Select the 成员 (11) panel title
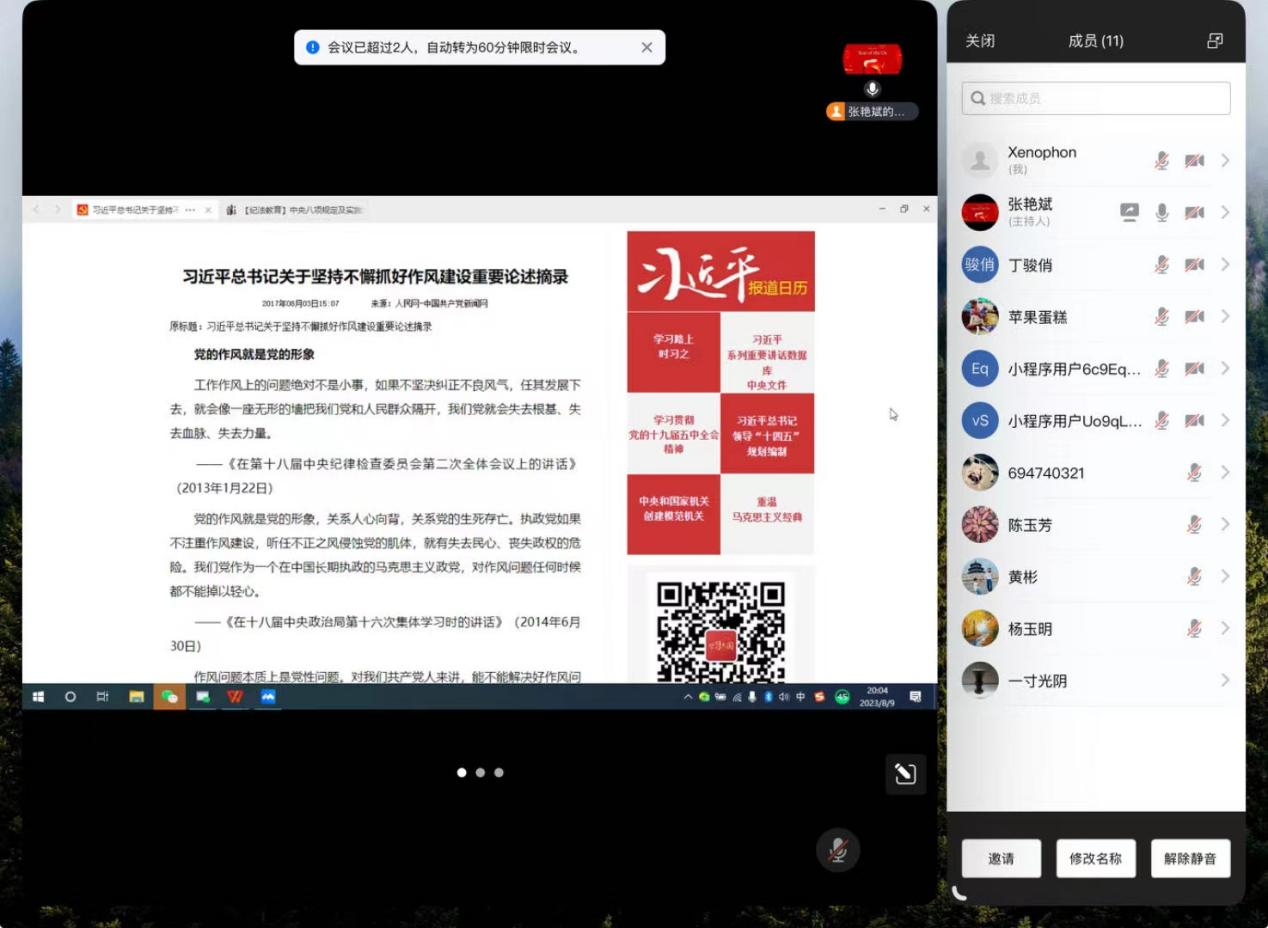Viewport: 1268px width, 928px height. pyautogui.click(x=1095, y=41)
